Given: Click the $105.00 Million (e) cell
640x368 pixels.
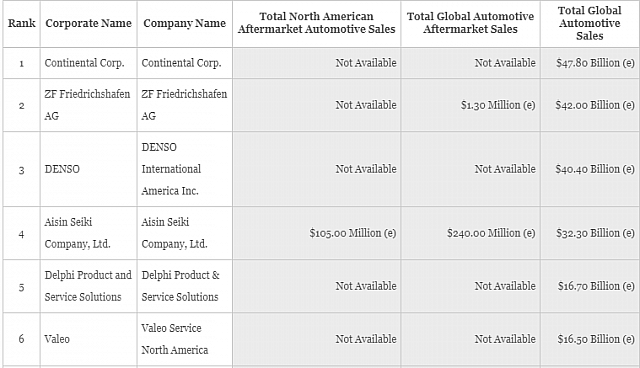Looking at the screenshot, I should pos(317,233).
